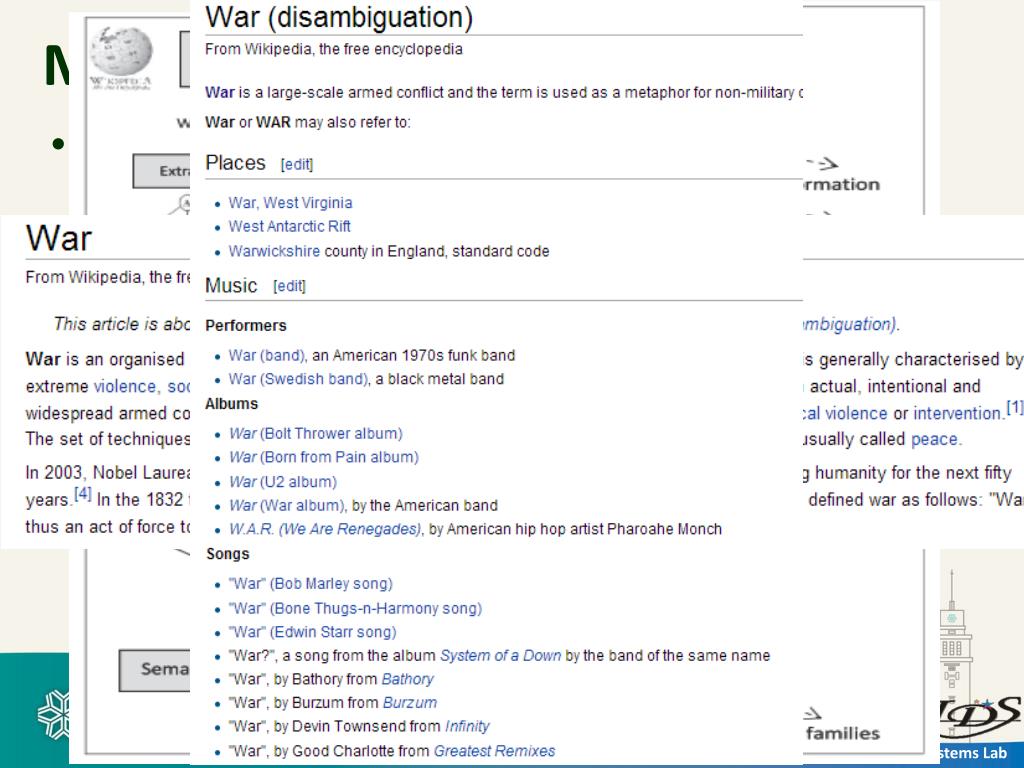This screenshot has height=768, width=1024.
Task: Click 'War or WAR may also refer to' text
Action: tap(308, 123)
